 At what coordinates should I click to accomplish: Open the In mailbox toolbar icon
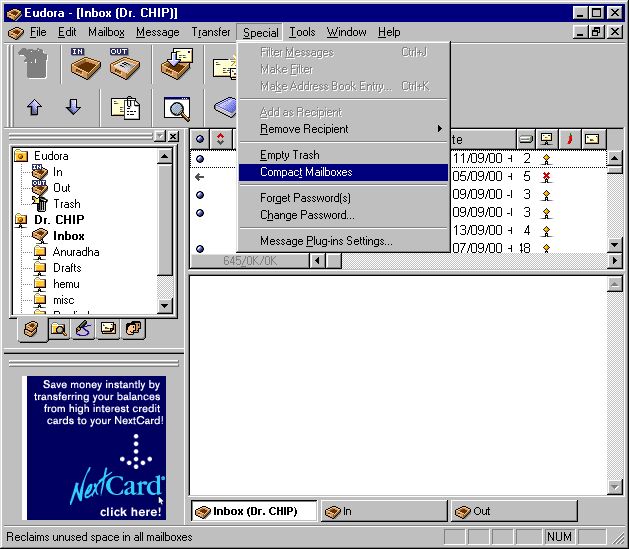coord(85,63)
